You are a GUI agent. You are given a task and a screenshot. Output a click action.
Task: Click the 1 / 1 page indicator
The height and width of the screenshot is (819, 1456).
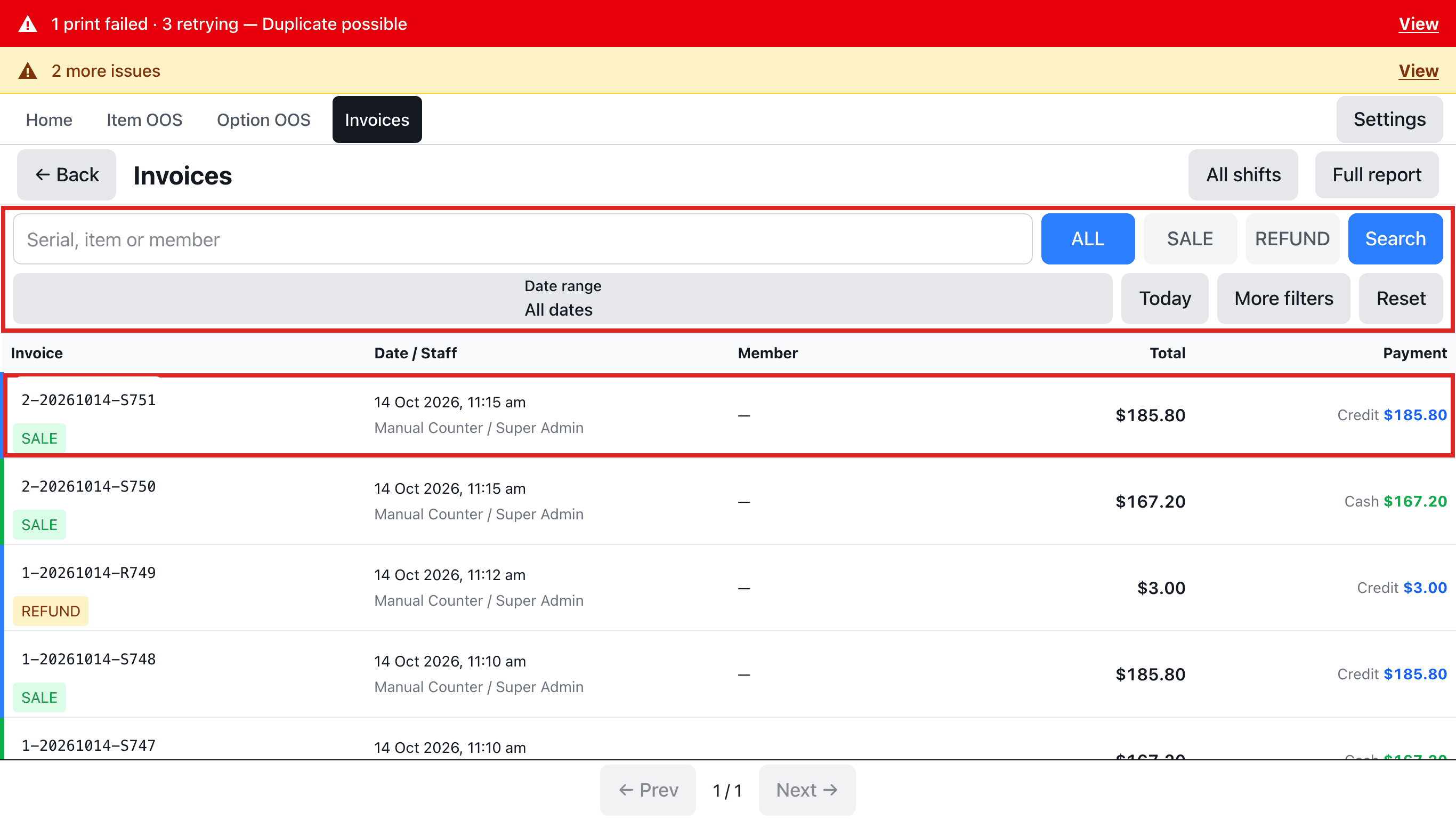coord(727,790)
